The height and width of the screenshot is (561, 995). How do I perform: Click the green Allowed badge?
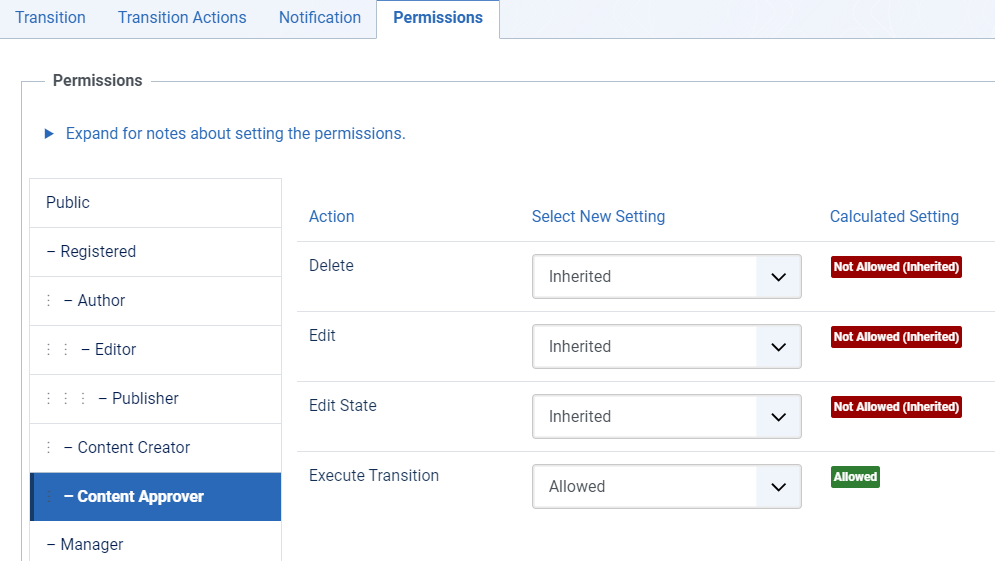(855, 477)
